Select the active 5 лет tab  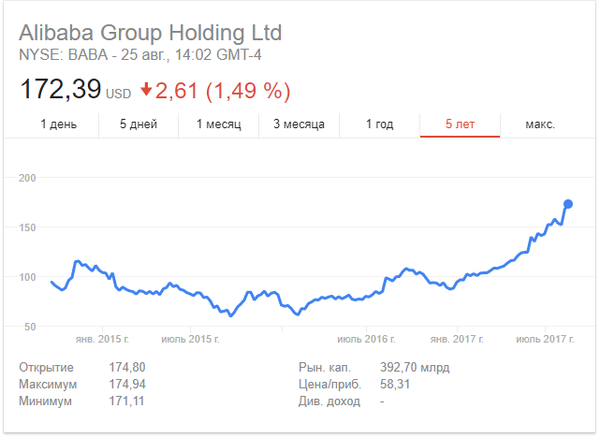[459, 124]
